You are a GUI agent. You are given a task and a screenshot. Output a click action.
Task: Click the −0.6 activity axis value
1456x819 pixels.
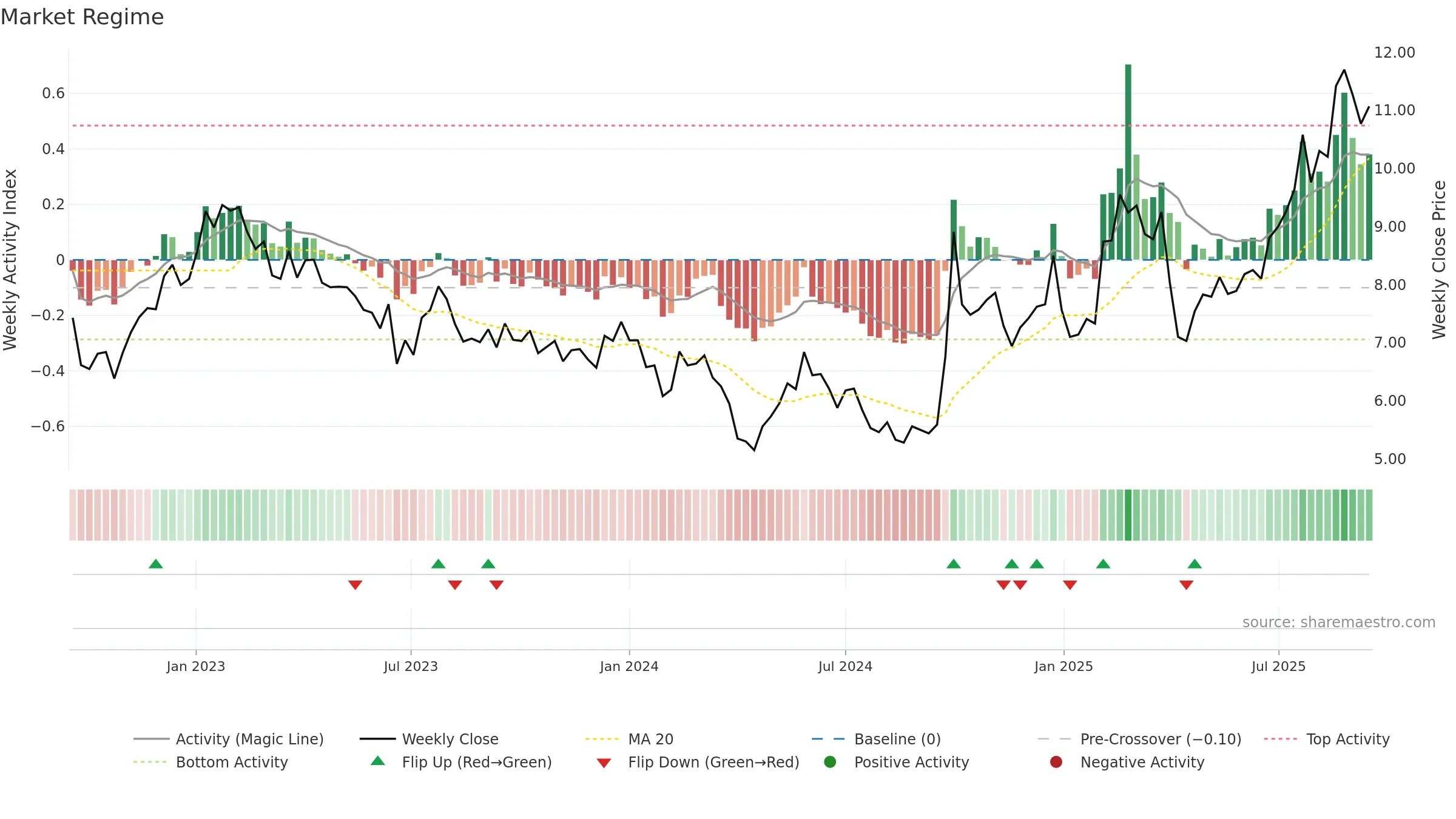click(x=48, y=426)
